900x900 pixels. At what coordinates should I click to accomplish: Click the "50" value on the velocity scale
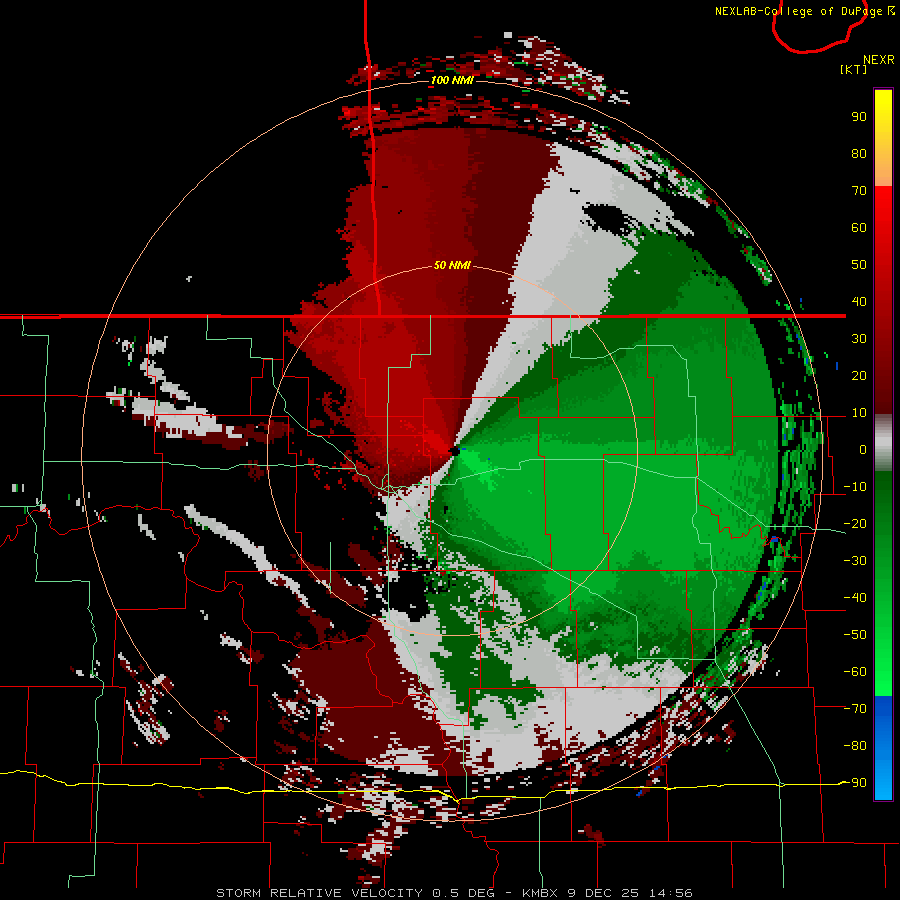click(x=859, y=265)
